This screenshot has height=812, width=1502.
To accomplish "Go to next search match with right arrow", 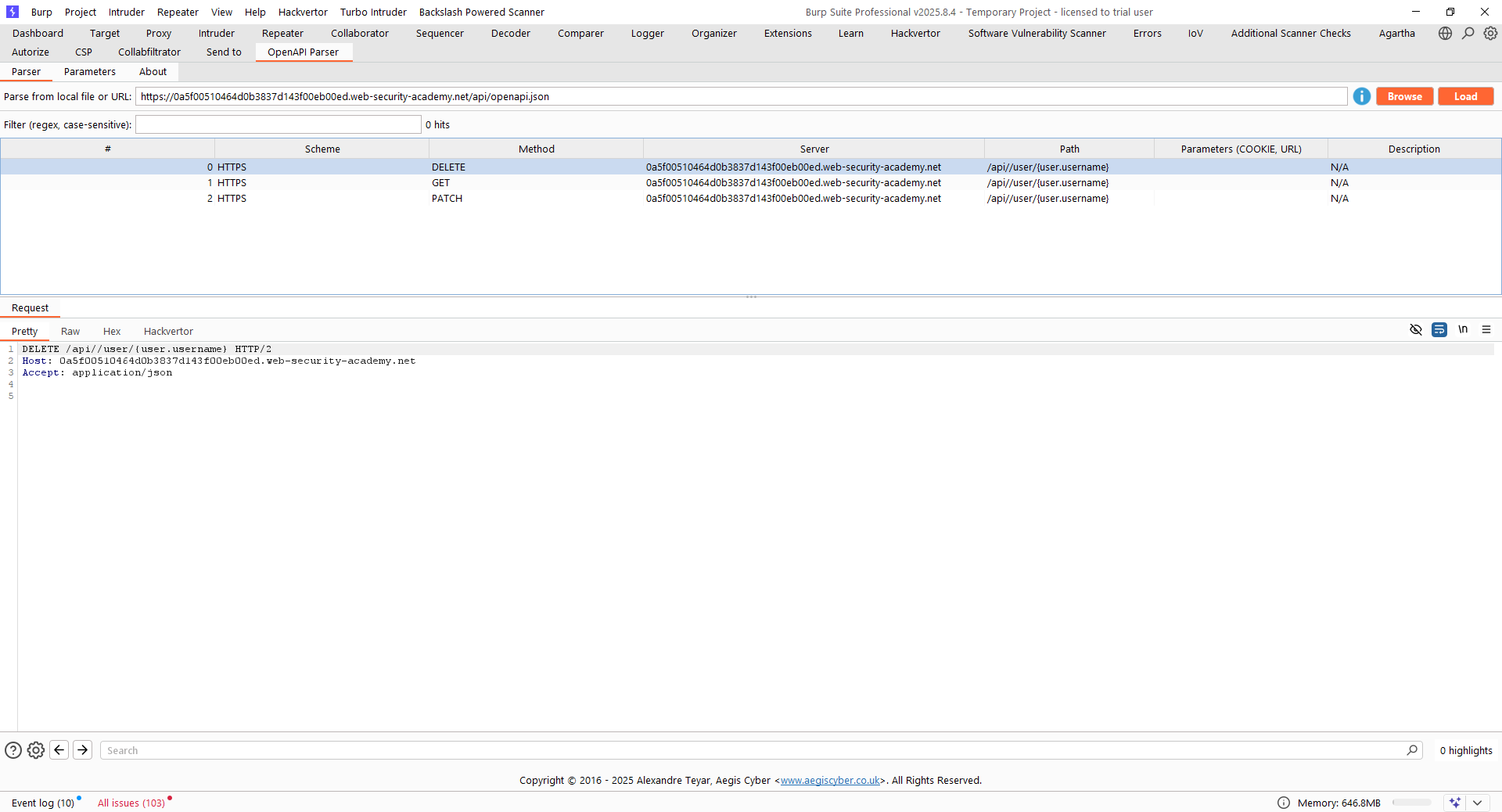I will pos(83,750).
